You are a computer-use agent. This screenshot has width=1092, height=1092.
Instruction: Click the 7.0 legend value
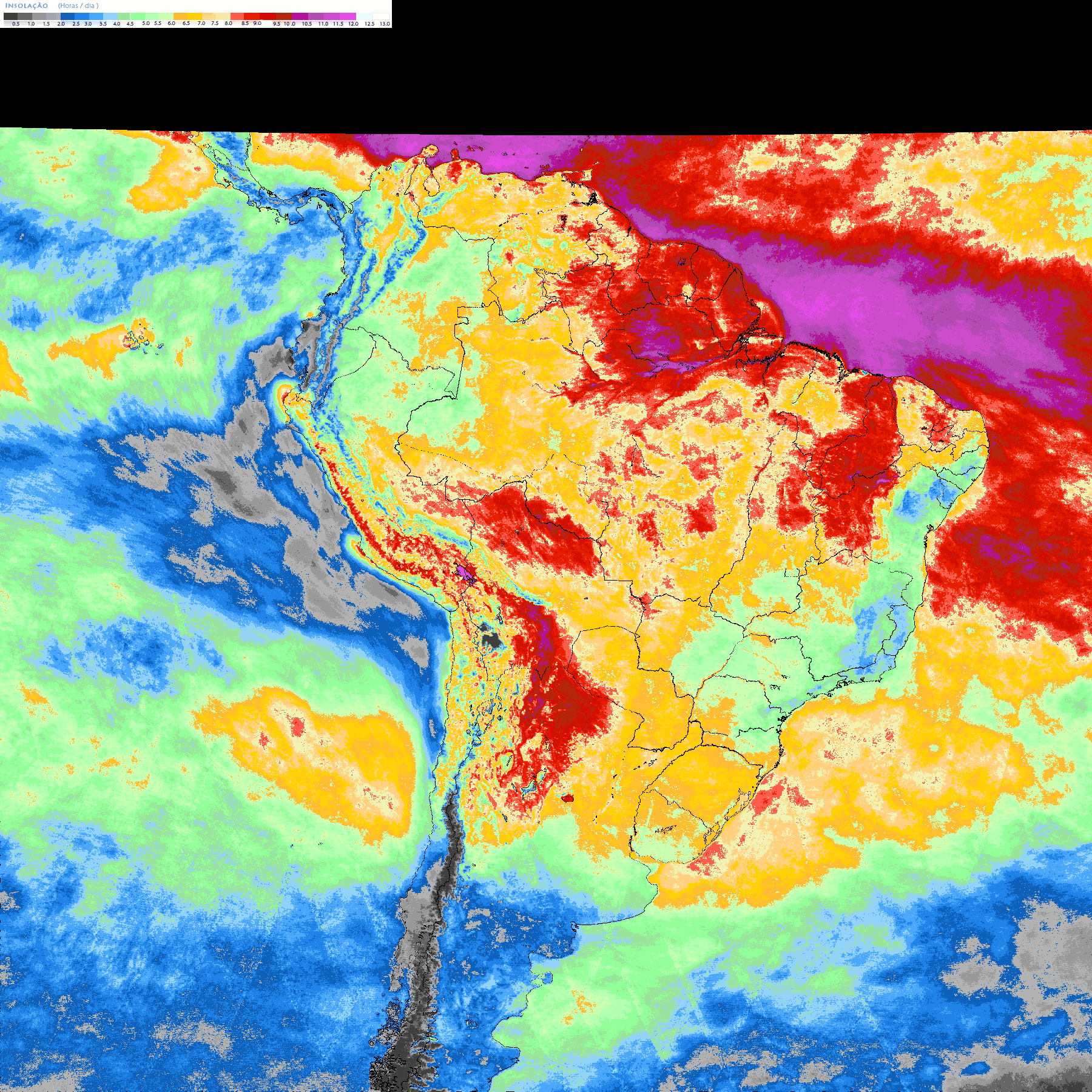[x=201, y=23]
